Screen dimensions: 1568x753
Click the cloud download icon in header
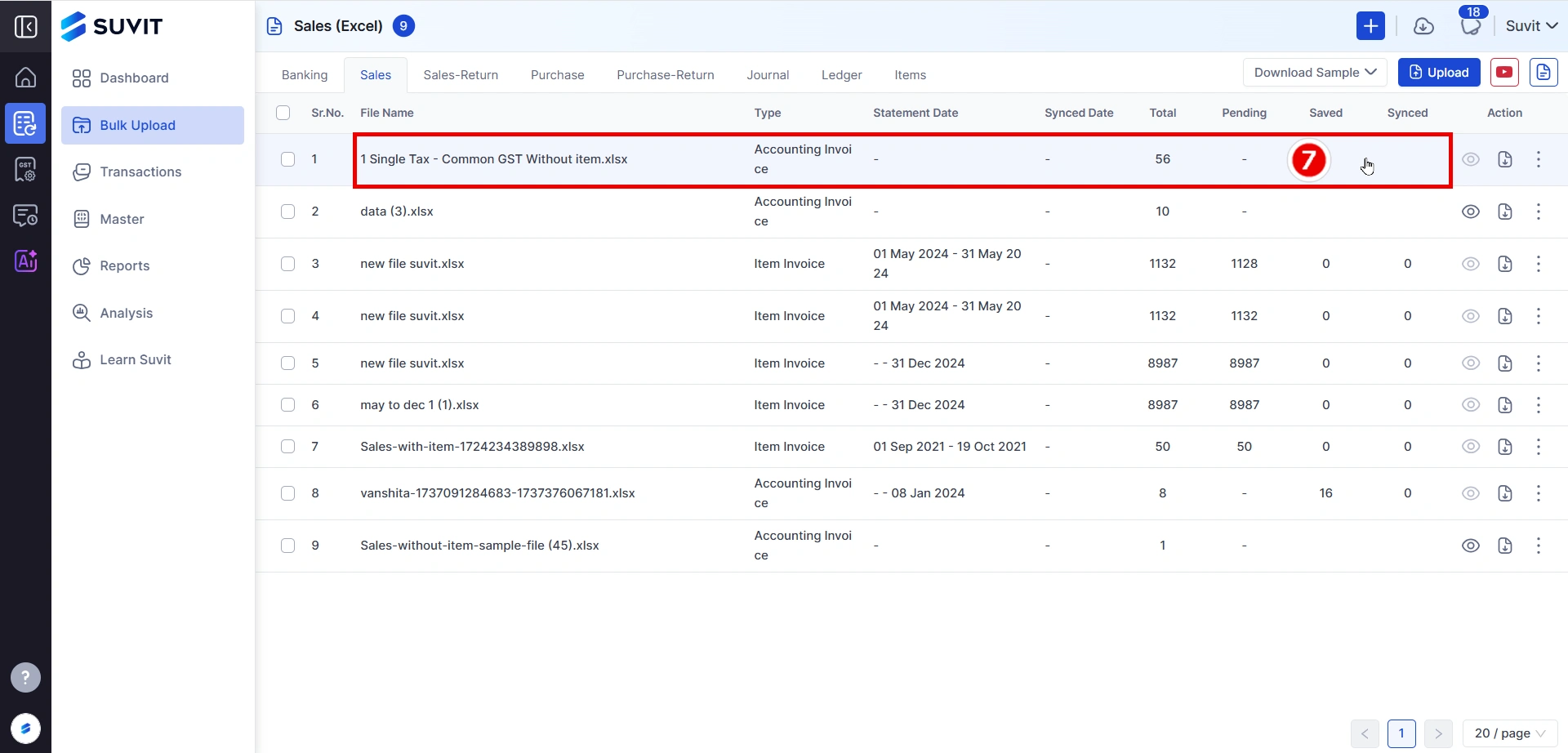(x=1423, y=26)
